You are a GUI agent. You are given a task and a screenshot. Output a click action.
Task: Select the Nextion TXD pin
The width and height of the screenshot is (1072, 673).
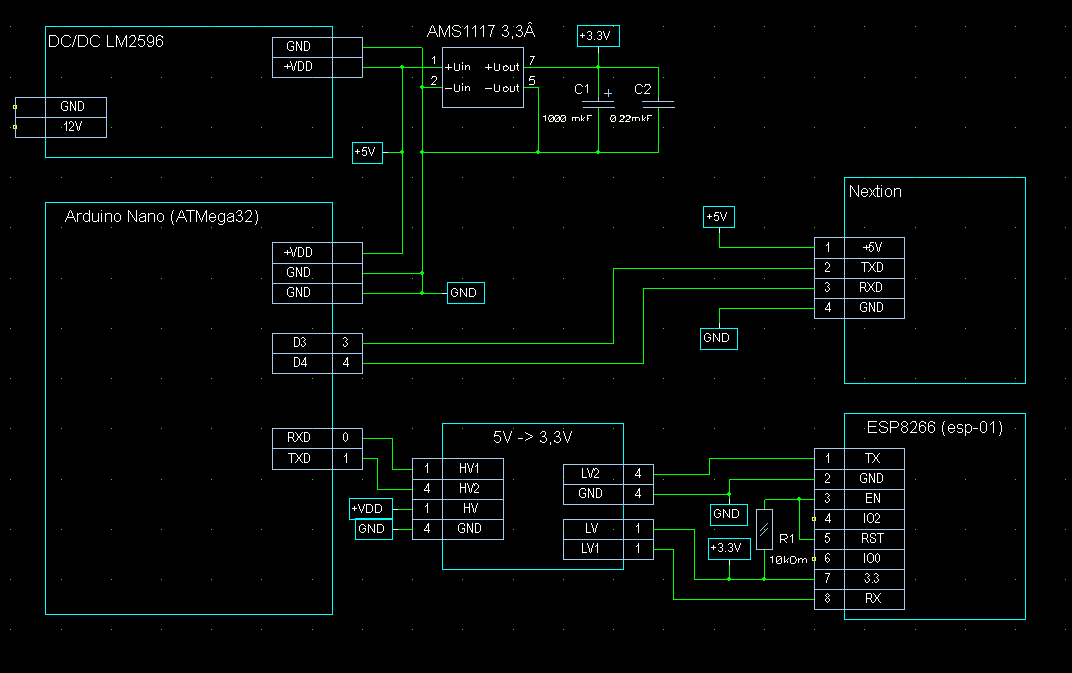tap(871, 268)
